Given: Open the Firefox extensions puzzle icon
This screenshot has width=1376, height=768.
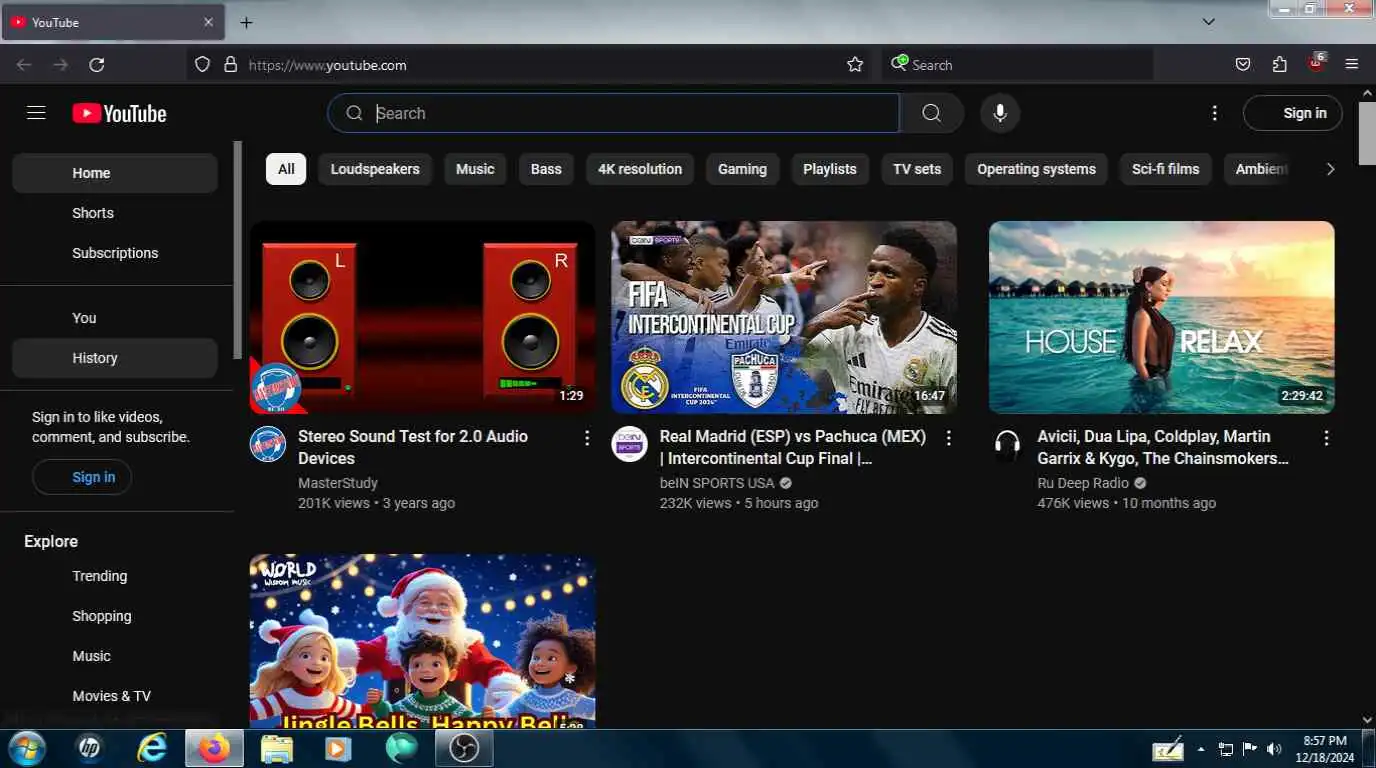Looking at the screenshot, I should click(x=1280, y=65).
